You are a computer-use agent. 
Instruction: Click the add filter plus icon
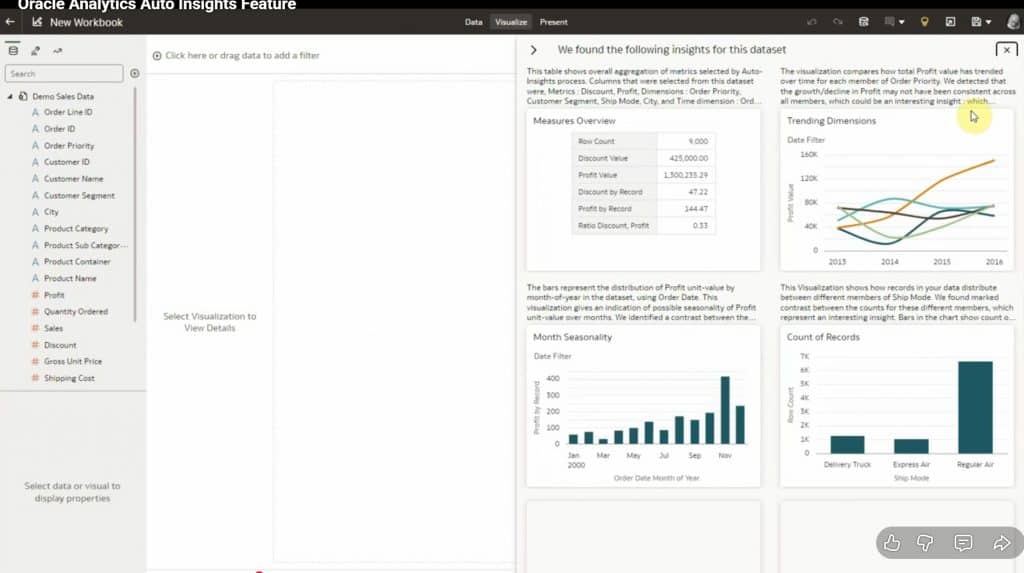point(157,56)
